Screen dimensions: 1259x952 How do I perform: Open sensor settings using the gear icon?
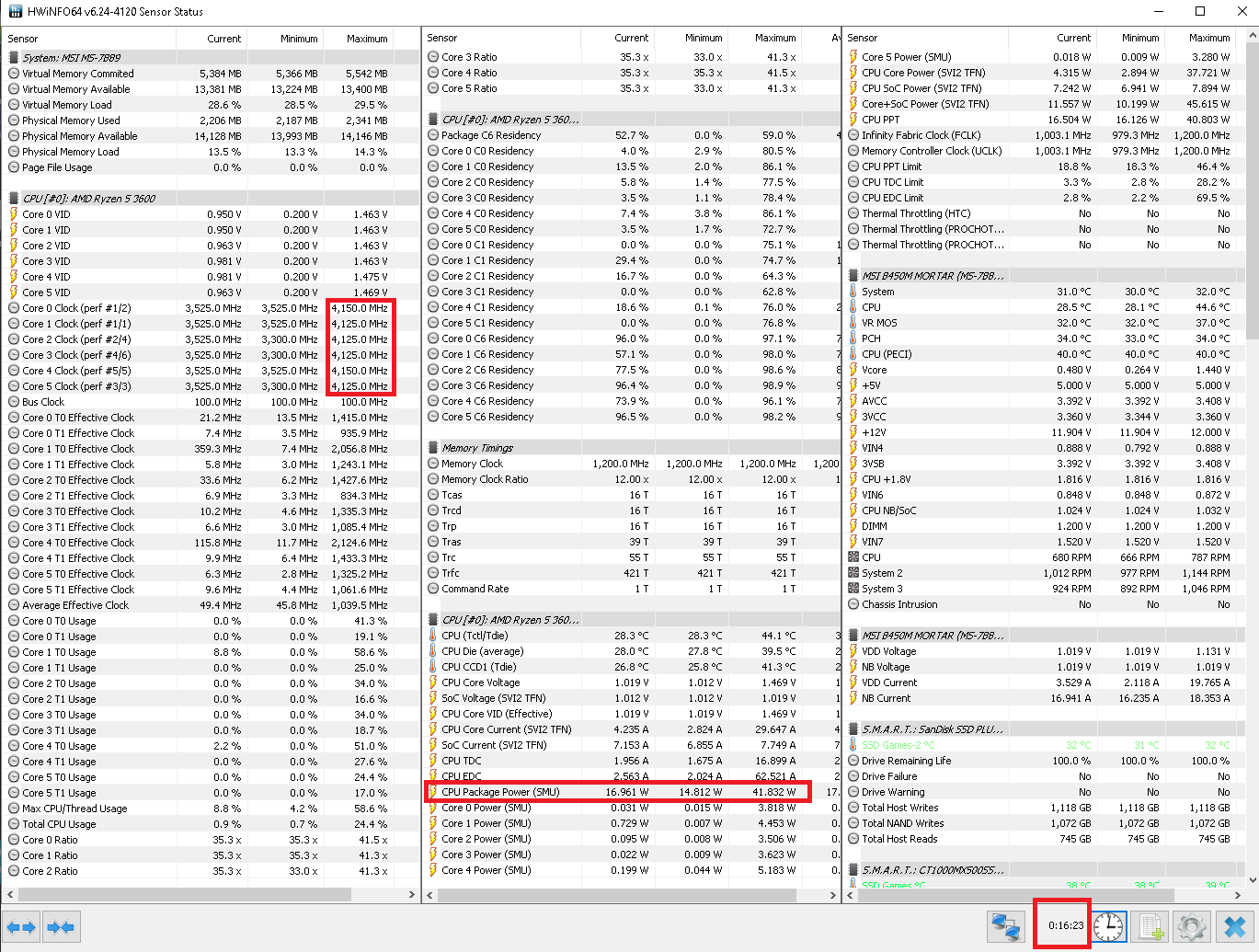coord(1192,927)
